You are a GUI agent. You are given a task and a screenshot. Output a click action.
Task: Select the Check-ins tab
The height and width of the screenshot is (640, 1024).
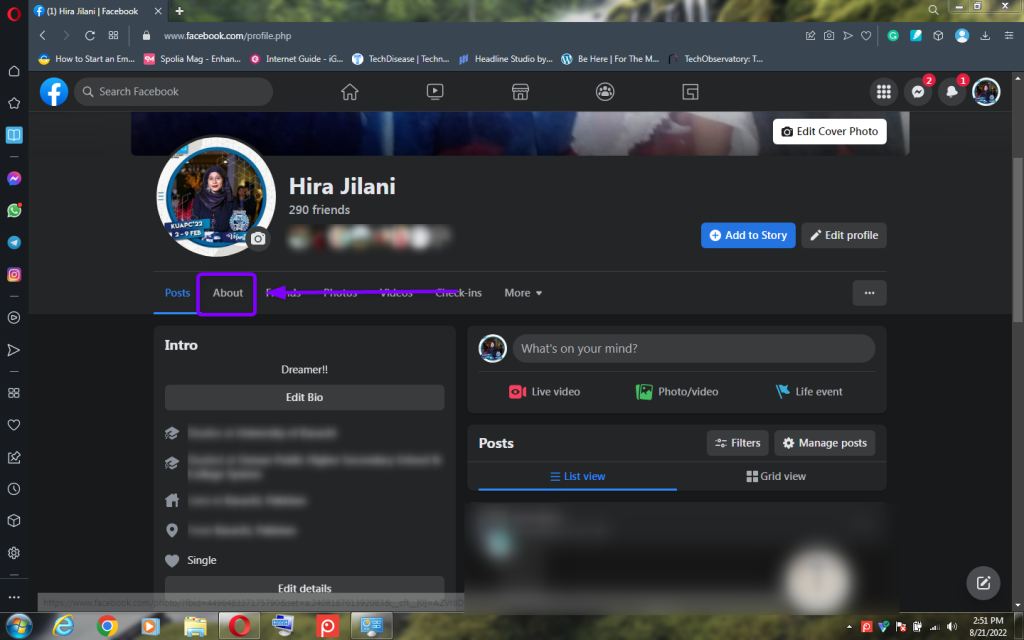[x=458, y=293]
